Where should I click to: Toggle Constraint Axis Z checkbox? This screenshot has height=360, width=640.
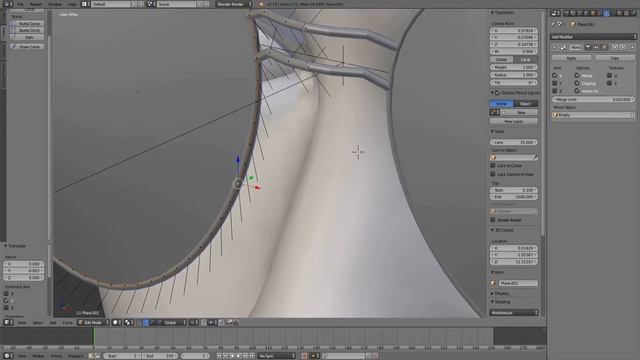tap(6, 307)
